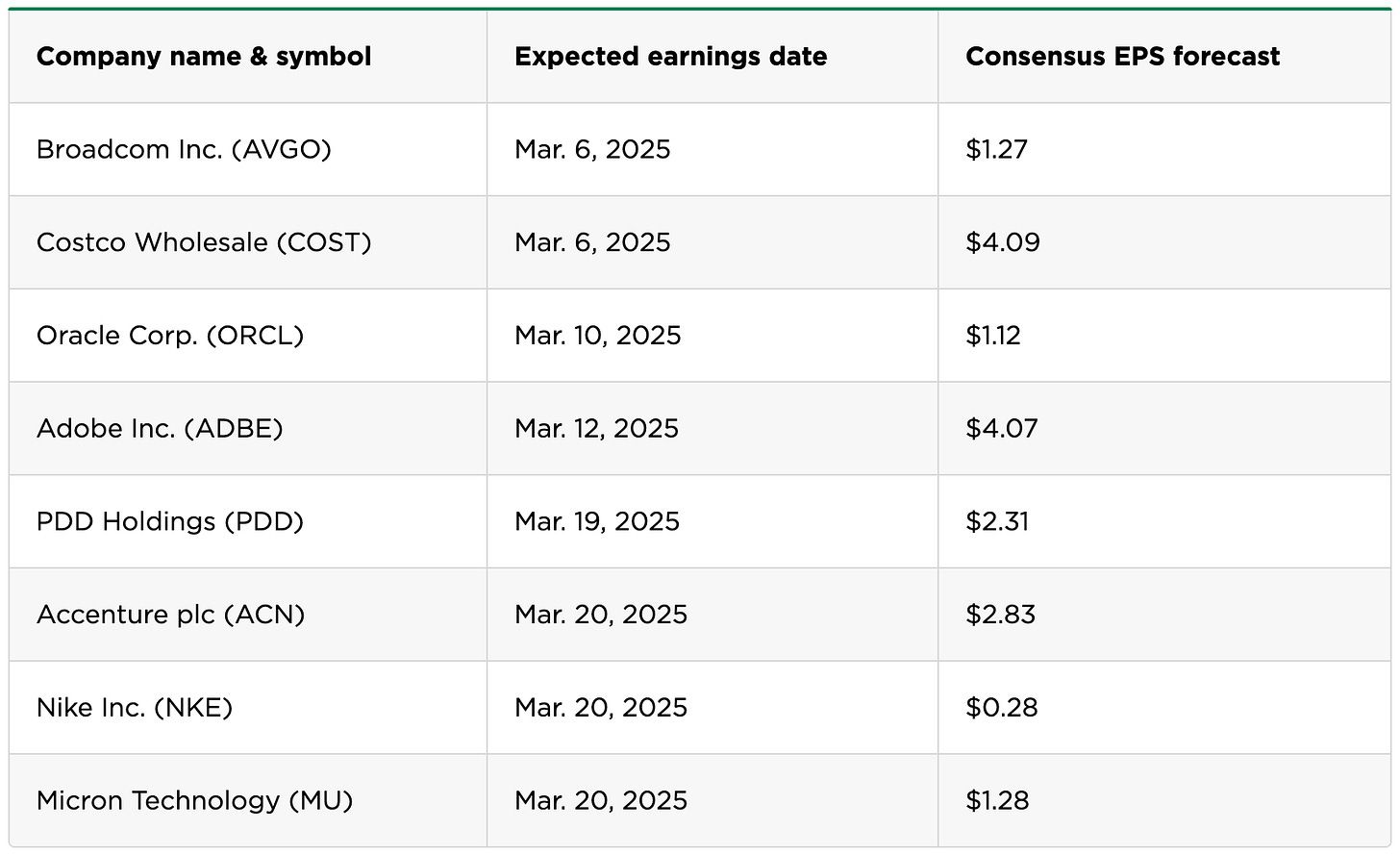Select the Costco Wholesale (COST) cell
The height and width of the screenshot is (855, 1400).
click(204, 242)
